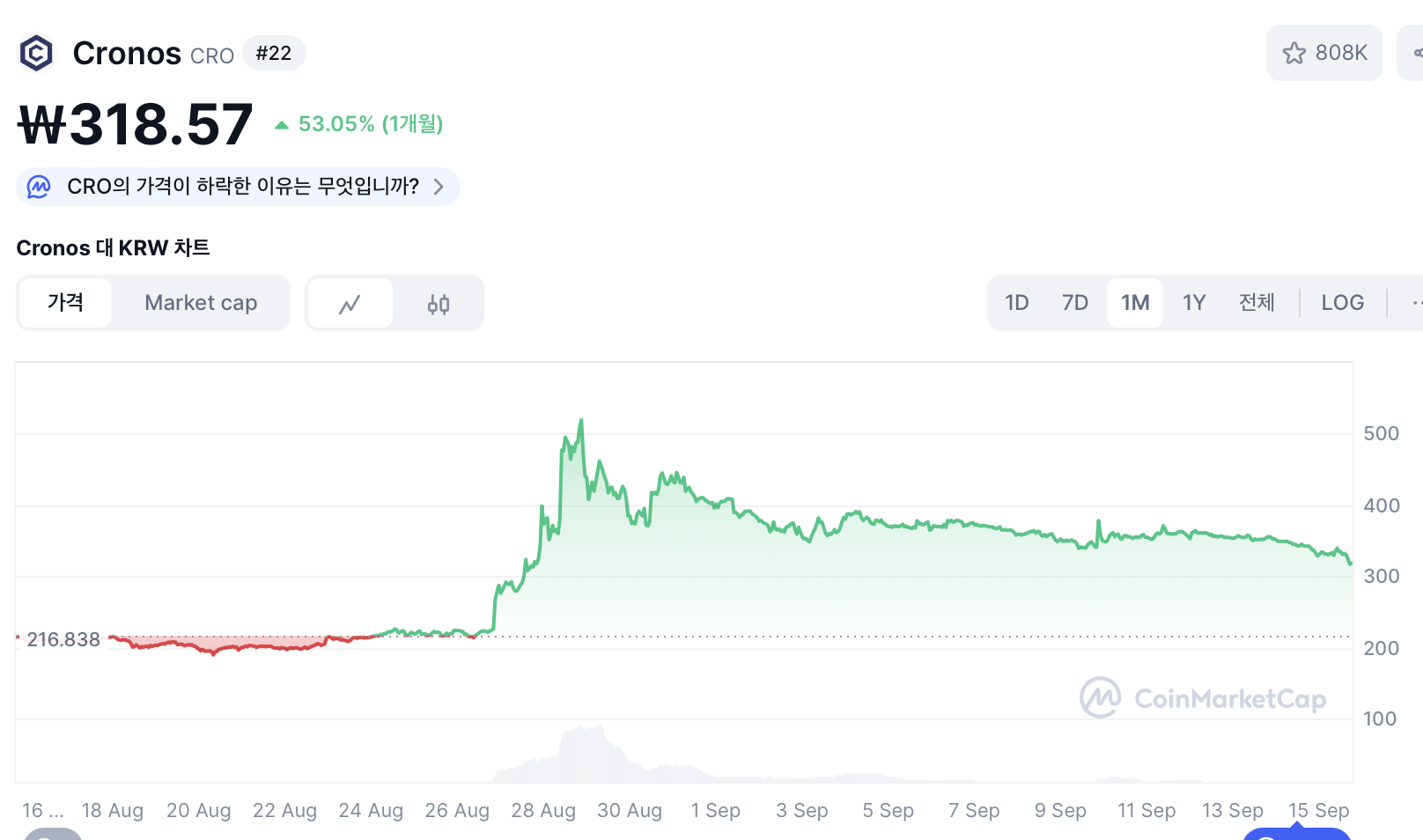This screenshot has width=1423, height=840.
Task: Select the line chart view icon
Action: (350, 303)
